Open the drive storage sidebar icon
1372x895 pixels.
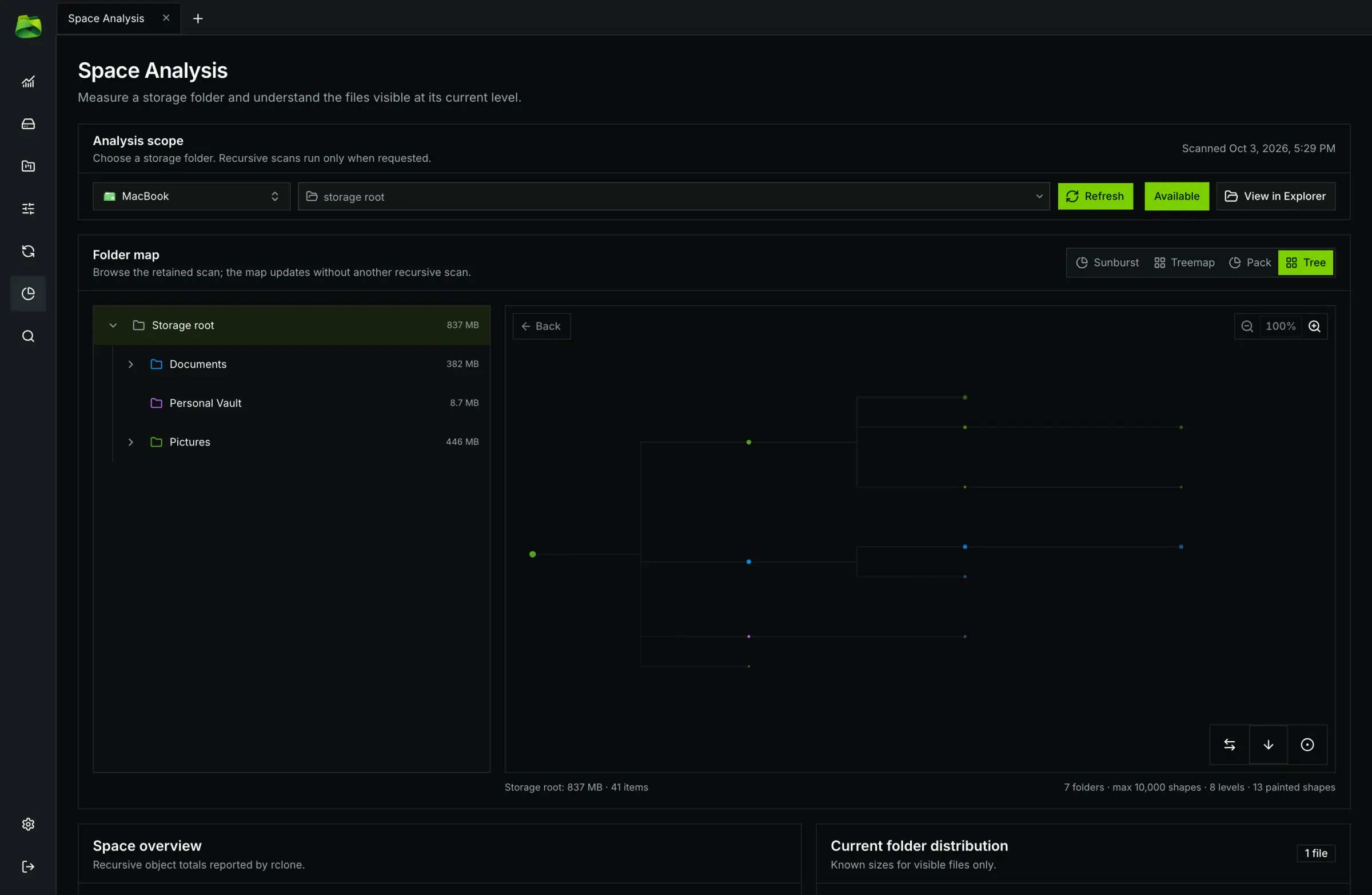point(27,124)
